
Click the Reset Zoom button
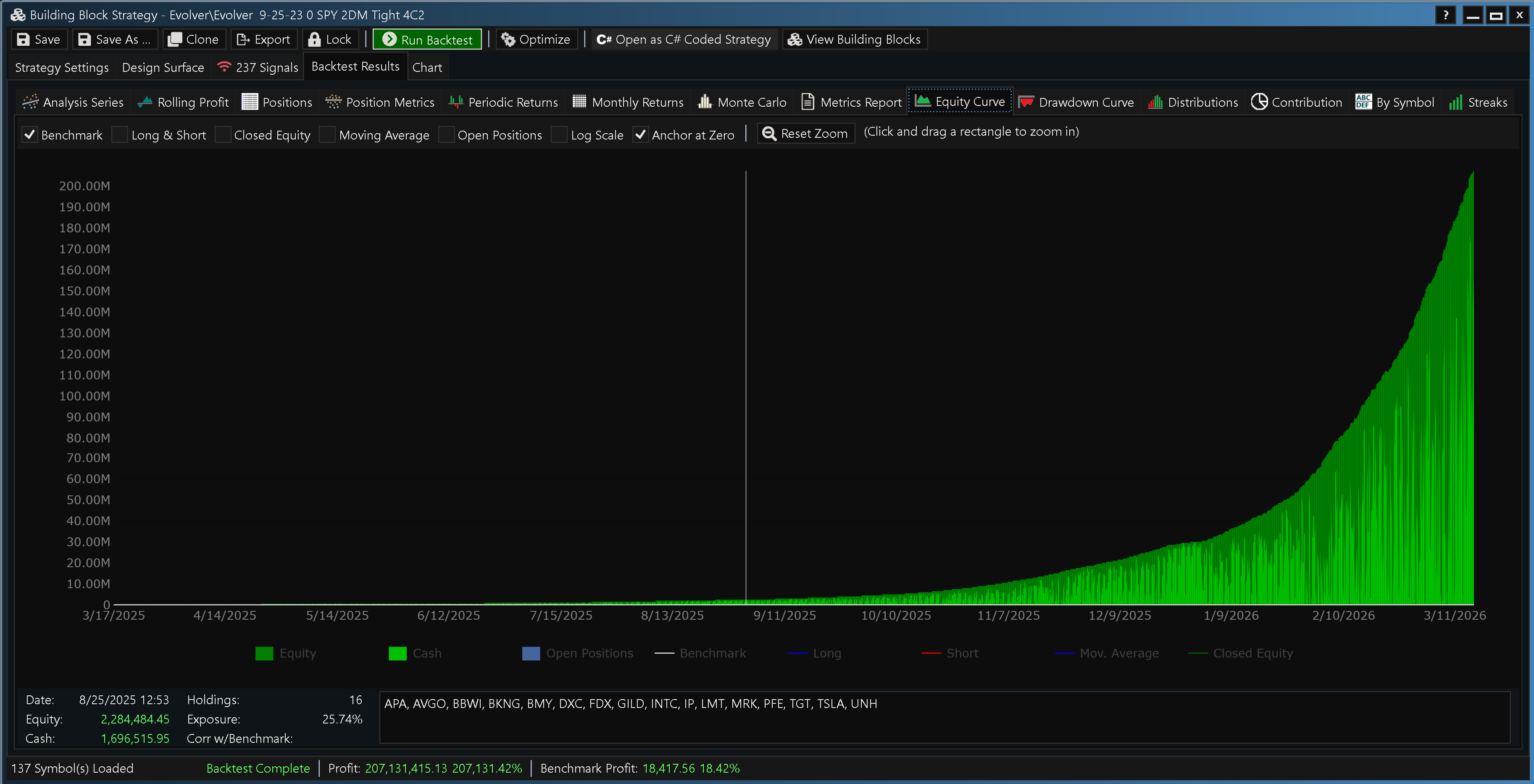806,133
